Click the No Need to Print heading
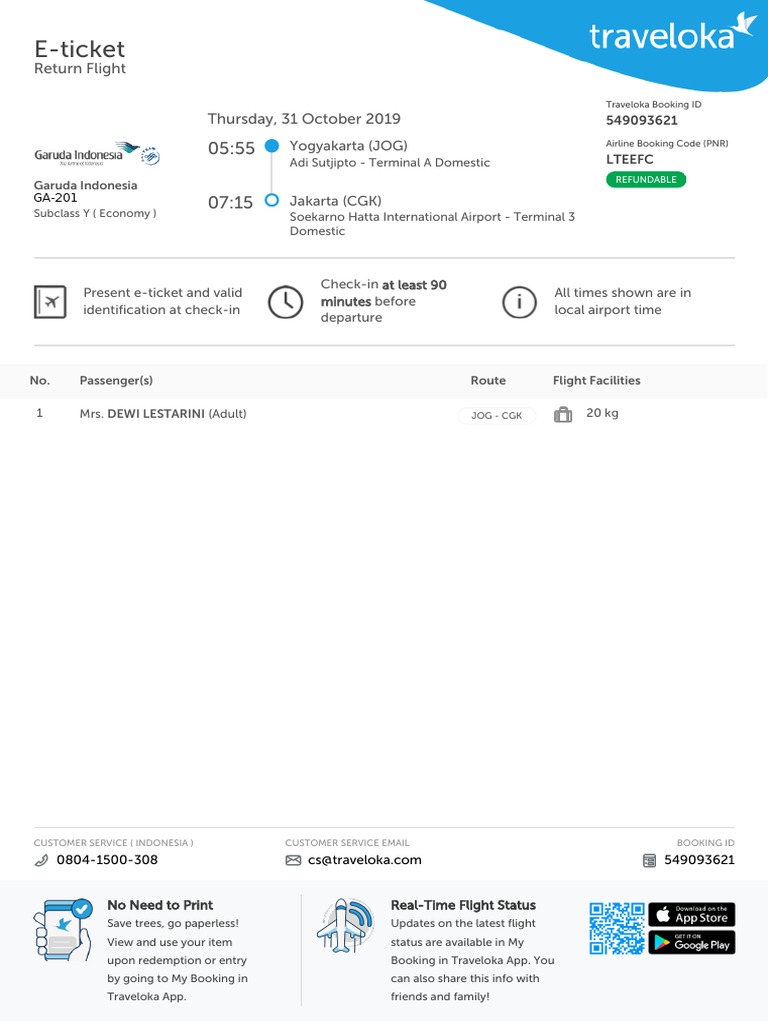Image resolution: width=768 pixels, height=1024 pixels. point(160,905)
